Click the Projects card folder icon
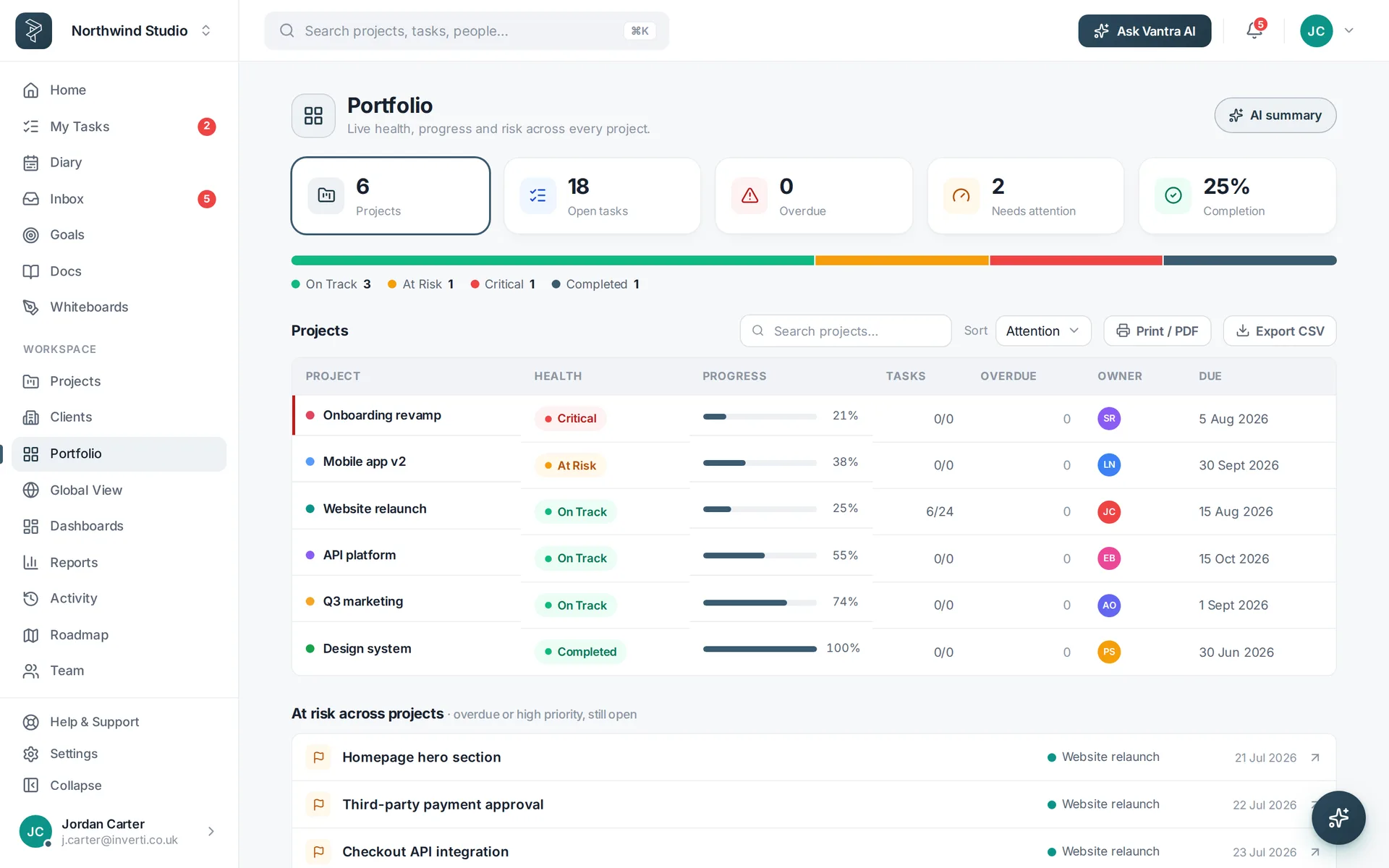 tap(326, 195)
